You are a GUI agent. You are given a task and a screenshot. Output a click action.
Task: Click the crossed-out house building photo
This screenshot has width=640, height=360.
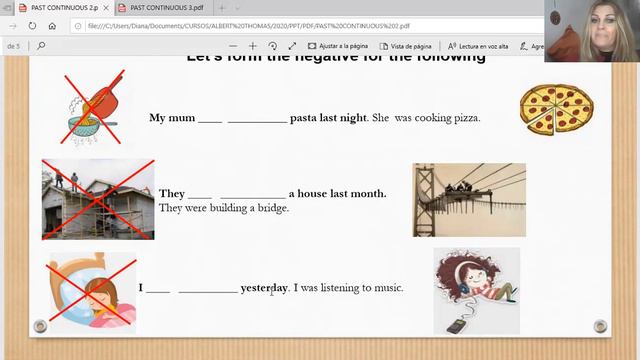pos(98,199)
